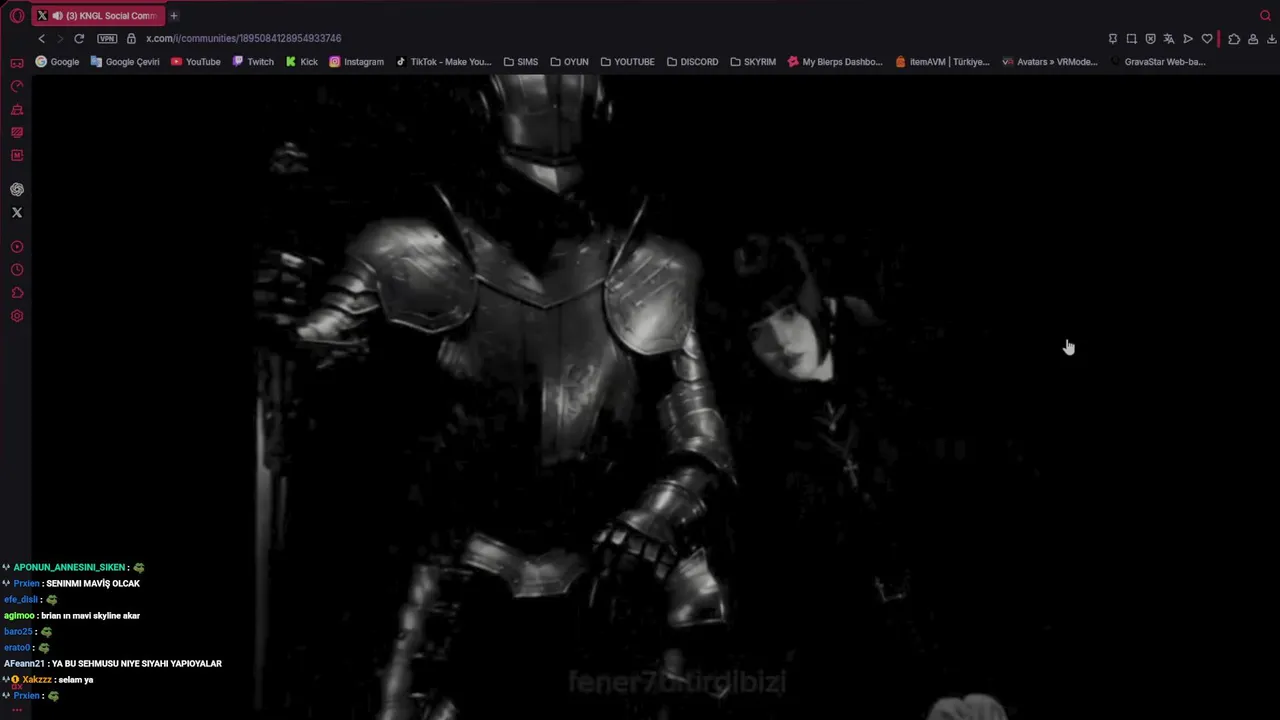
Task: Click chat message 'SENINMI MAVİŞ OLCAK'
Action: coord(93,584)
